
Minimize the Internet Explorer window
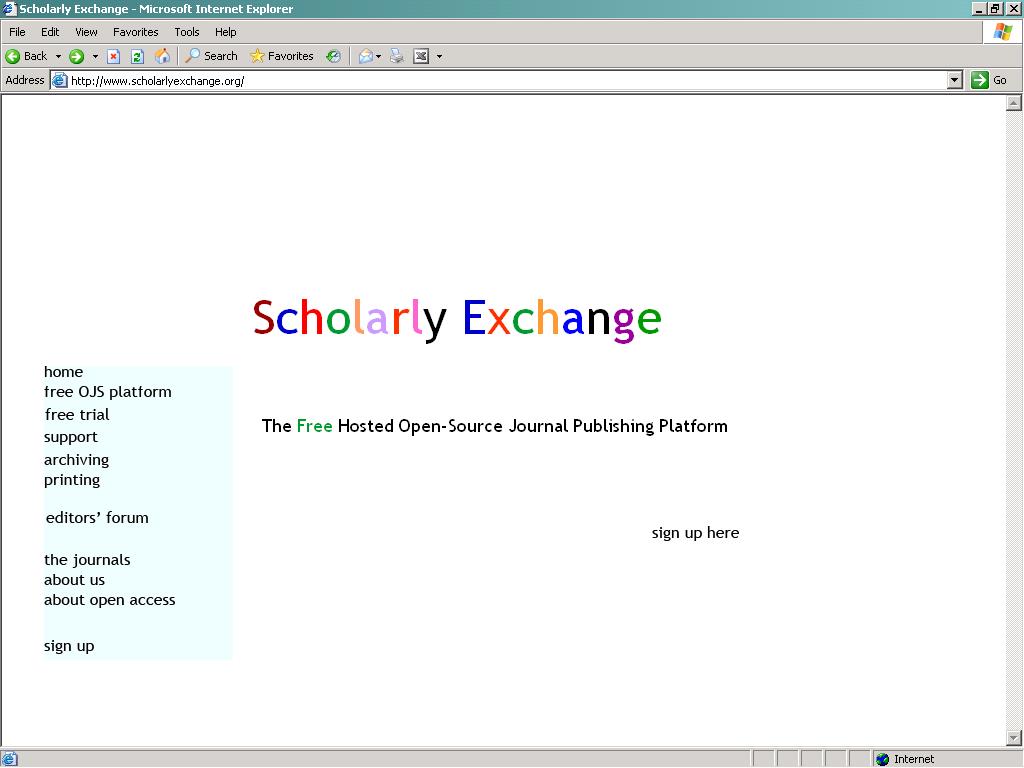tap(978, 8)
